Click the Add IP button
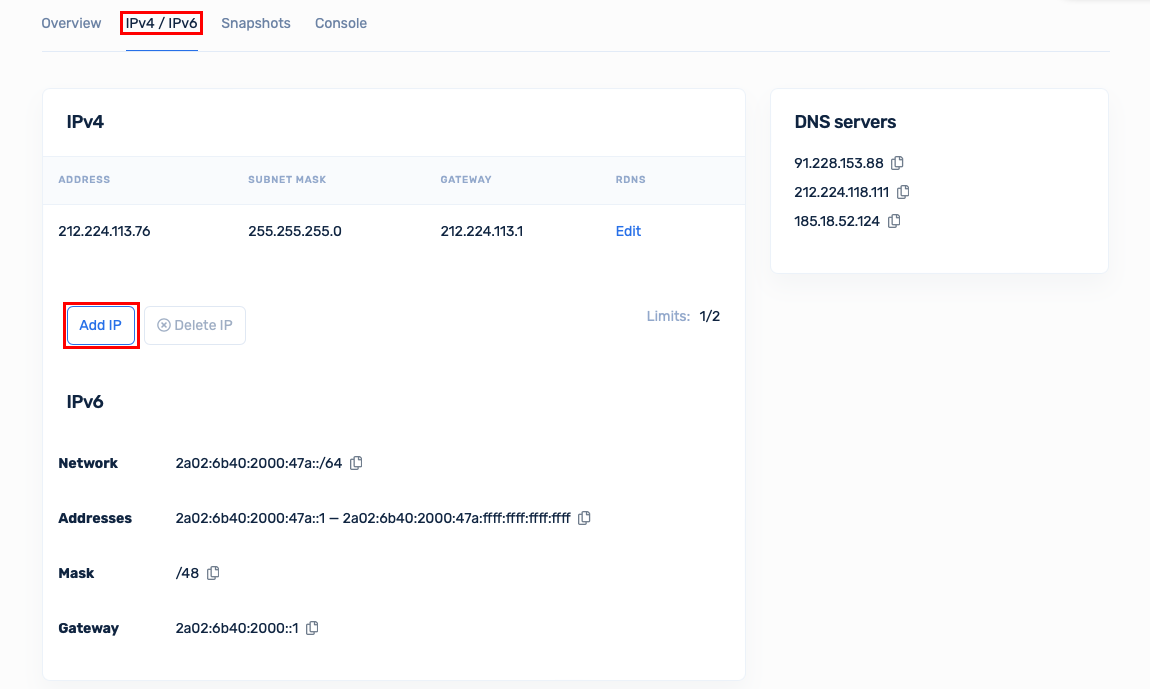This screenshot has width=1150, height=689. [x=100, y=325]
